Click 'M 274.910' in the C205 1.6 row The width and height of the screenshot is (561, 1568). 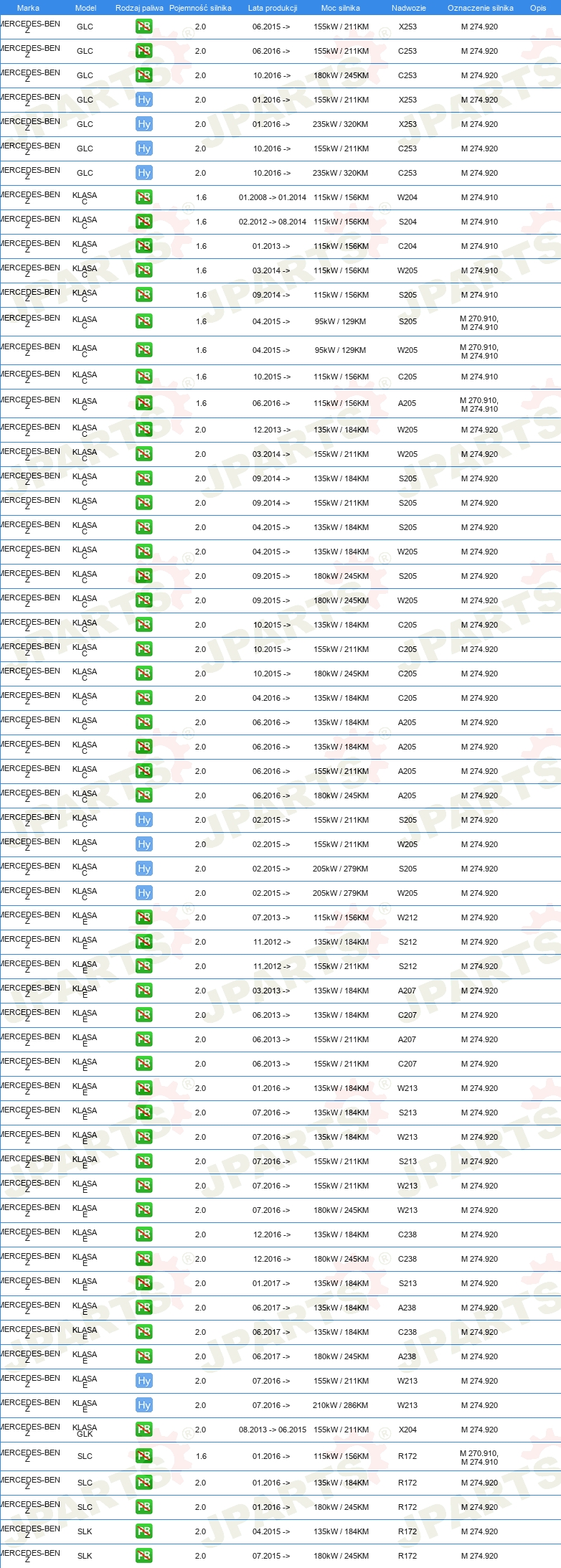pos(479,377)
